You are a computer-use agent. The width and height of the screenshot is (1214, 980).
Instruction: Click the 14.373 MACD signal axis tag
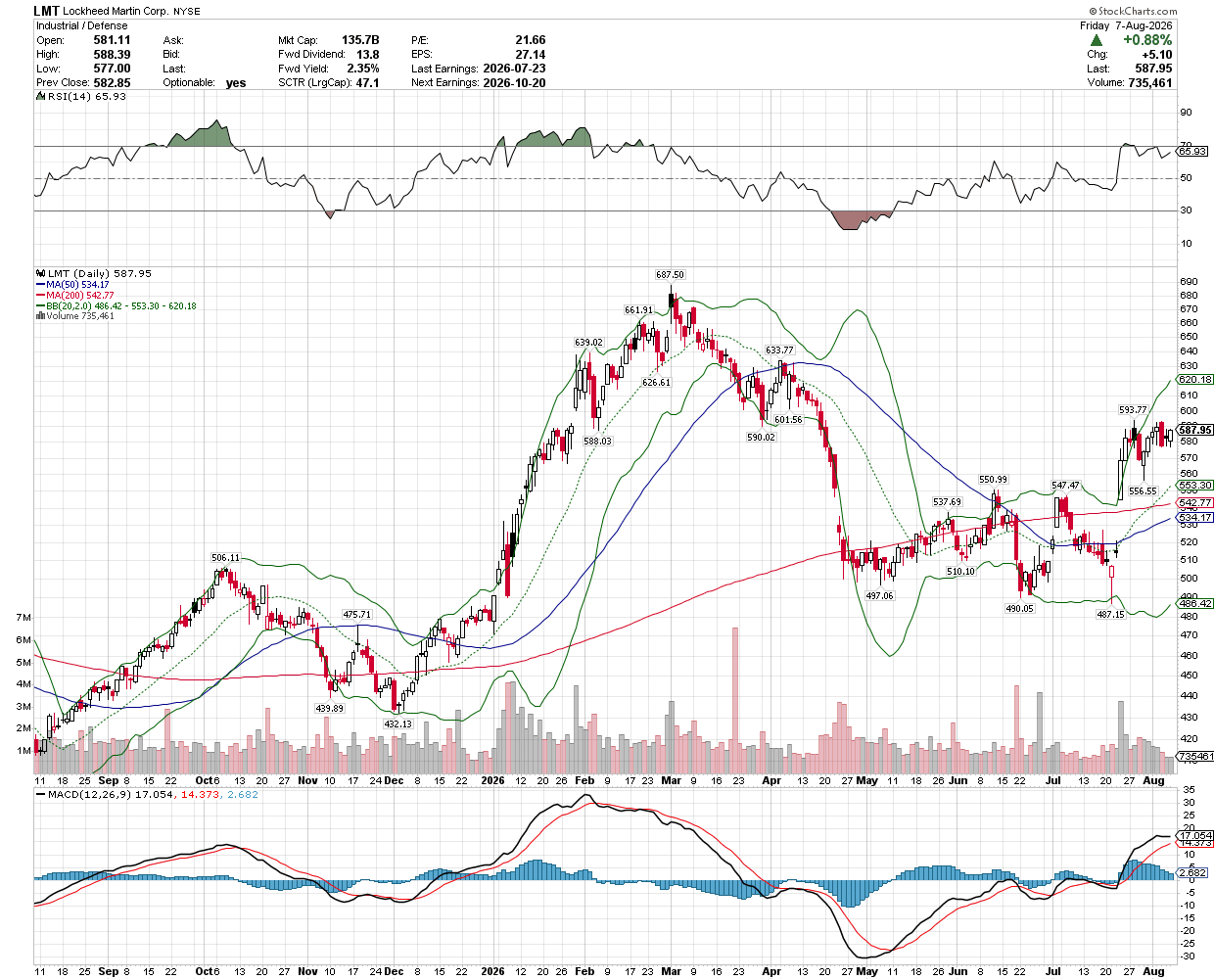(x=1195, y=843)
